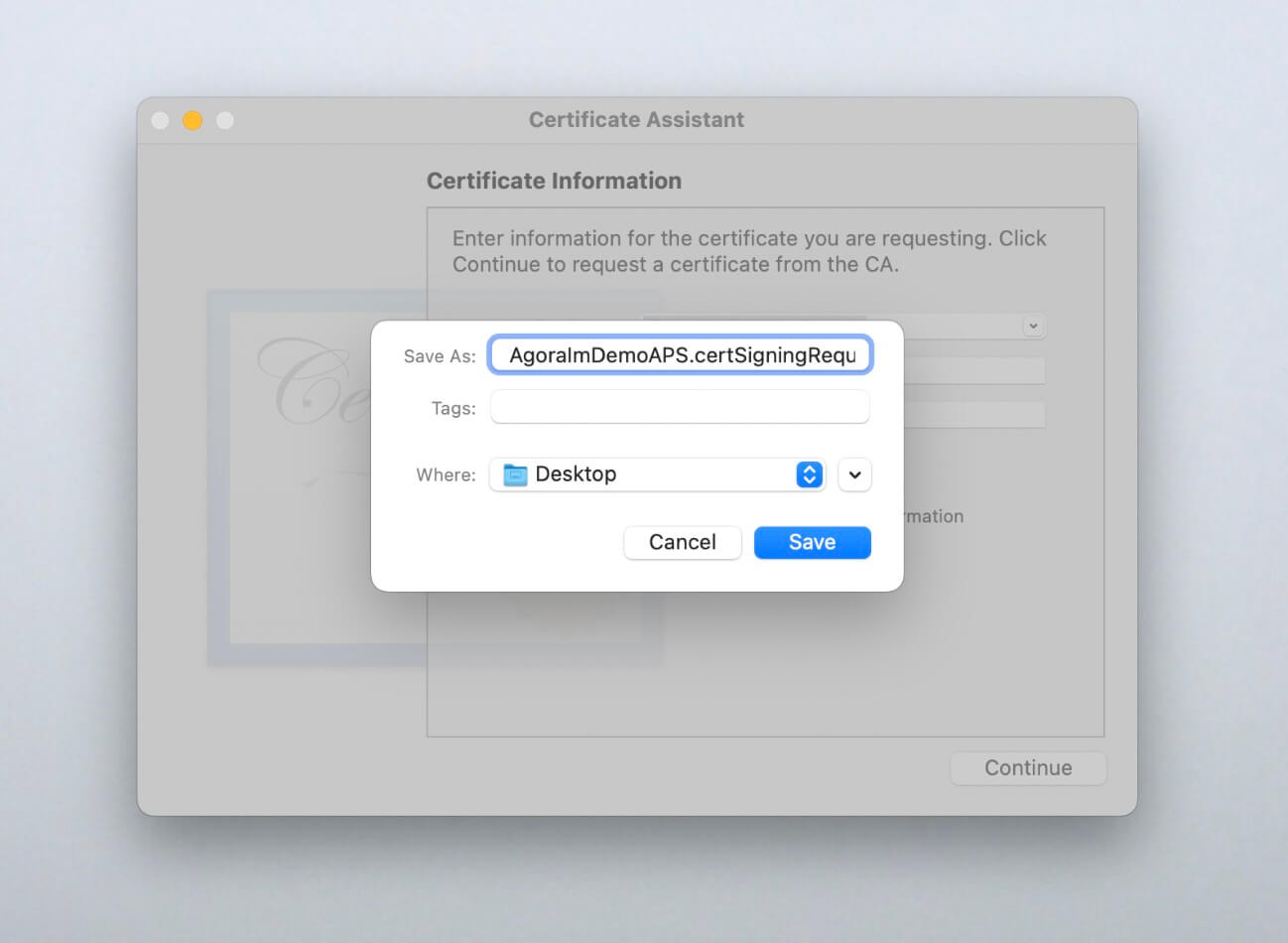
Task: Expand the save dialog with the chevron button
Action: tap(854, 474)
